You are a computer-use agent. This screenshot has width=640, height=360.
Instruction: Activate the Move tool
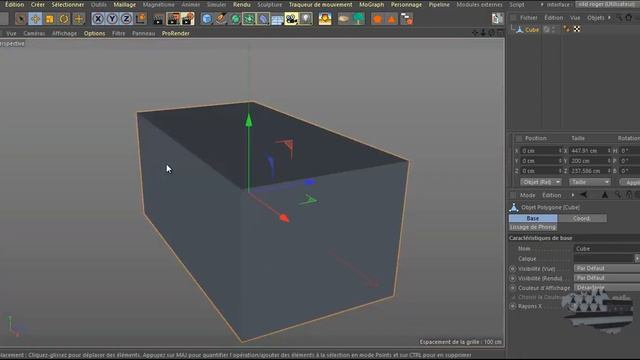click(35, 19)
